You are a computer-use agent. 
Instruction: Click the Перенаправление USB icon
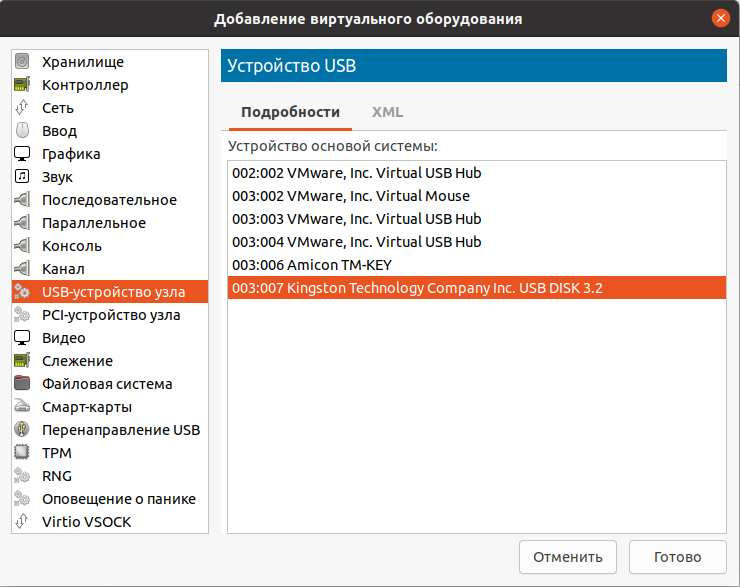pyautogui.click(x=22, y=429)
